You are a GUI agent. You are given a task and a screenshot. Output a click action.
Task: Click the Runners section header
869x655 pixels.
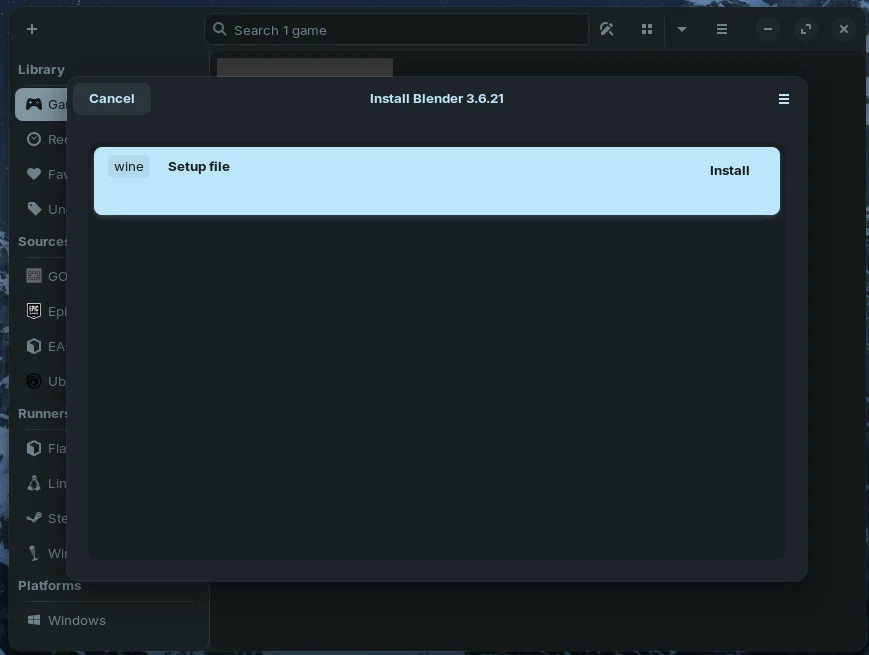pyautogui.click(x=43, y=413)
